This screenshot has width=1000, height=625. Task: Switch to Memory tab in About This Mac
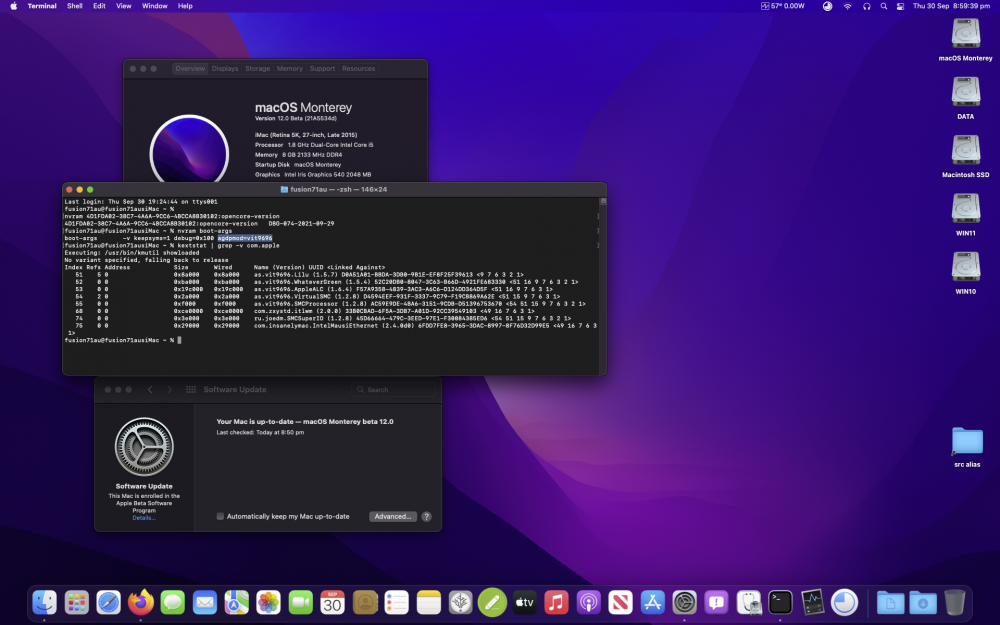[x=290, y=68]
